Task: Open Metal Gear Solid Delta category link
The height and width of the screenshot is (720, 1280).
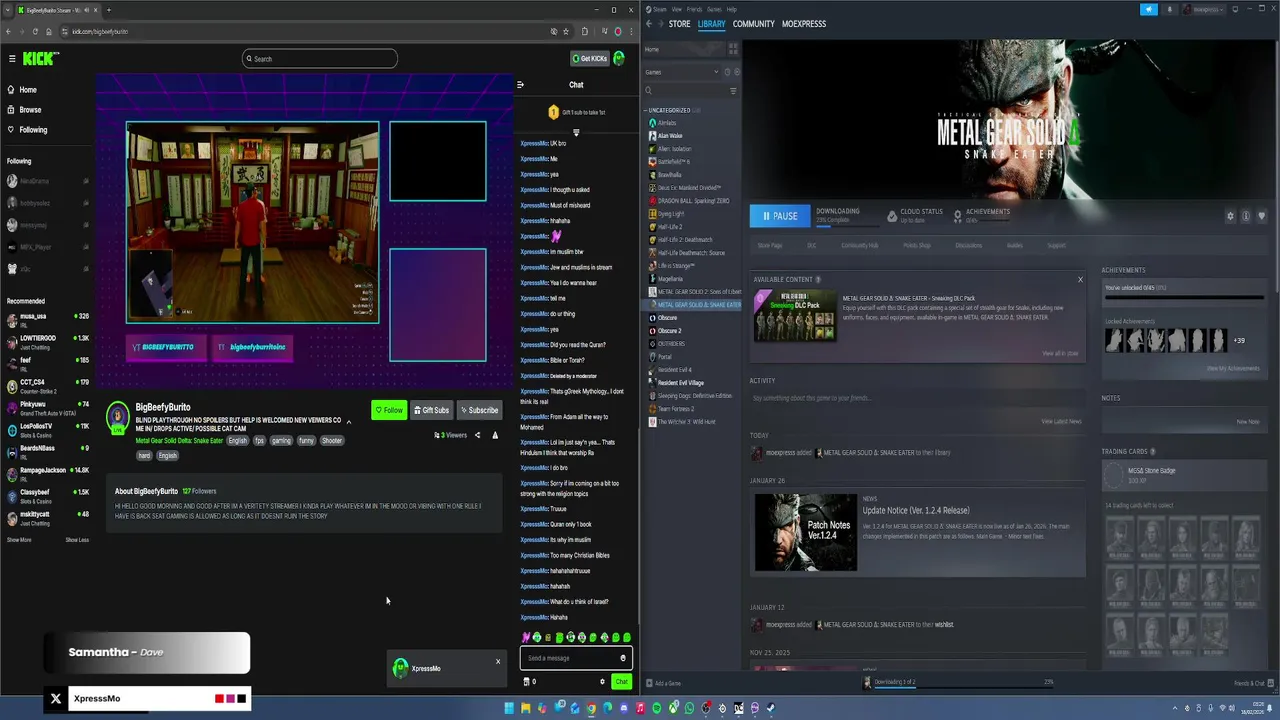Action: coord(179,441)
